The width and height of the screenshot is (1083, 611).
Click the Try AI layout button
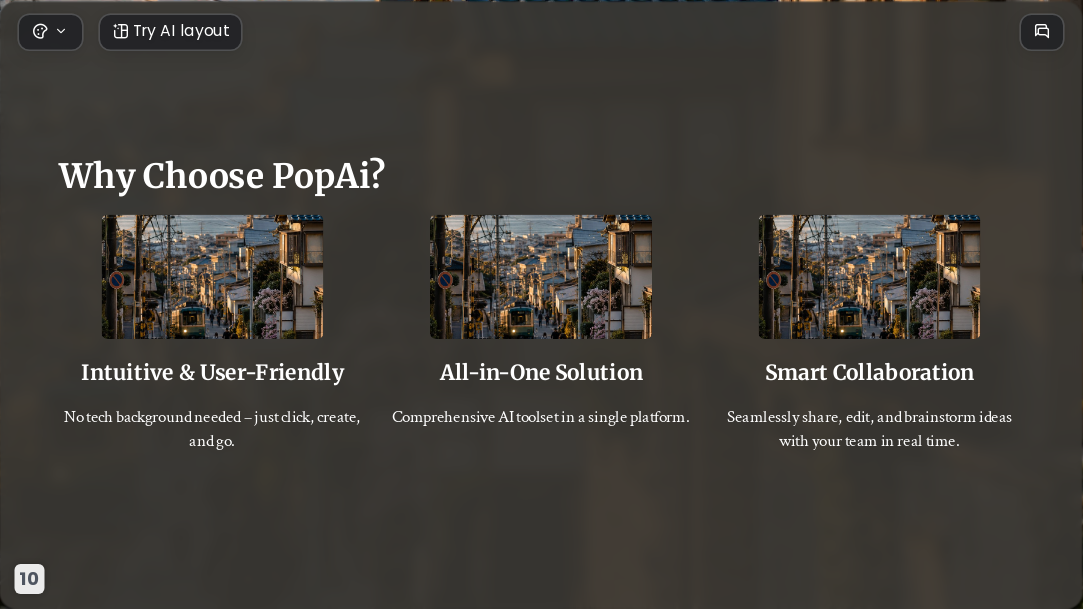[171, 32]
